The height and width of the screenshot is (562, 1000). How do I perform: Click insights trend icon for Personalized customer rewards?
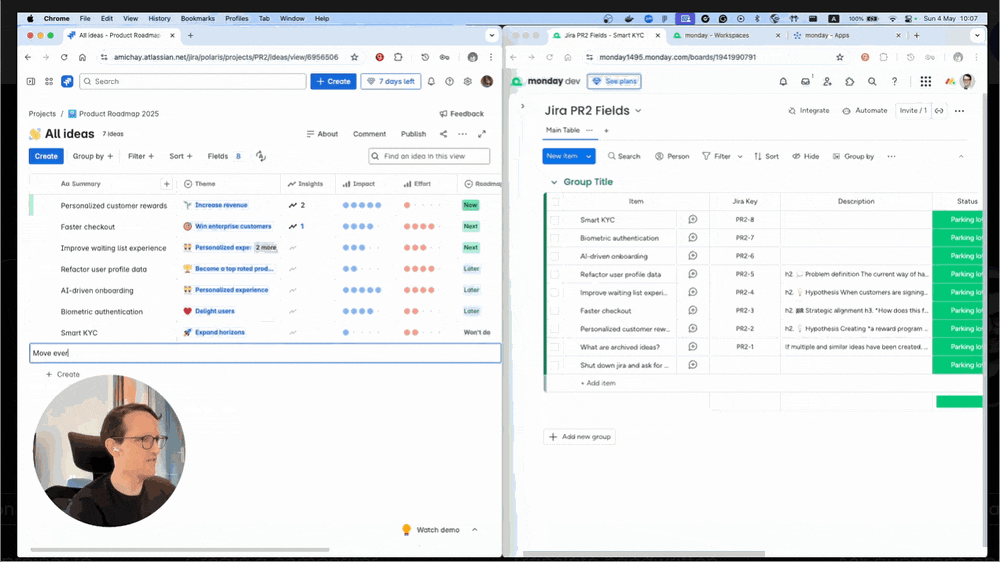click(293, 205)
